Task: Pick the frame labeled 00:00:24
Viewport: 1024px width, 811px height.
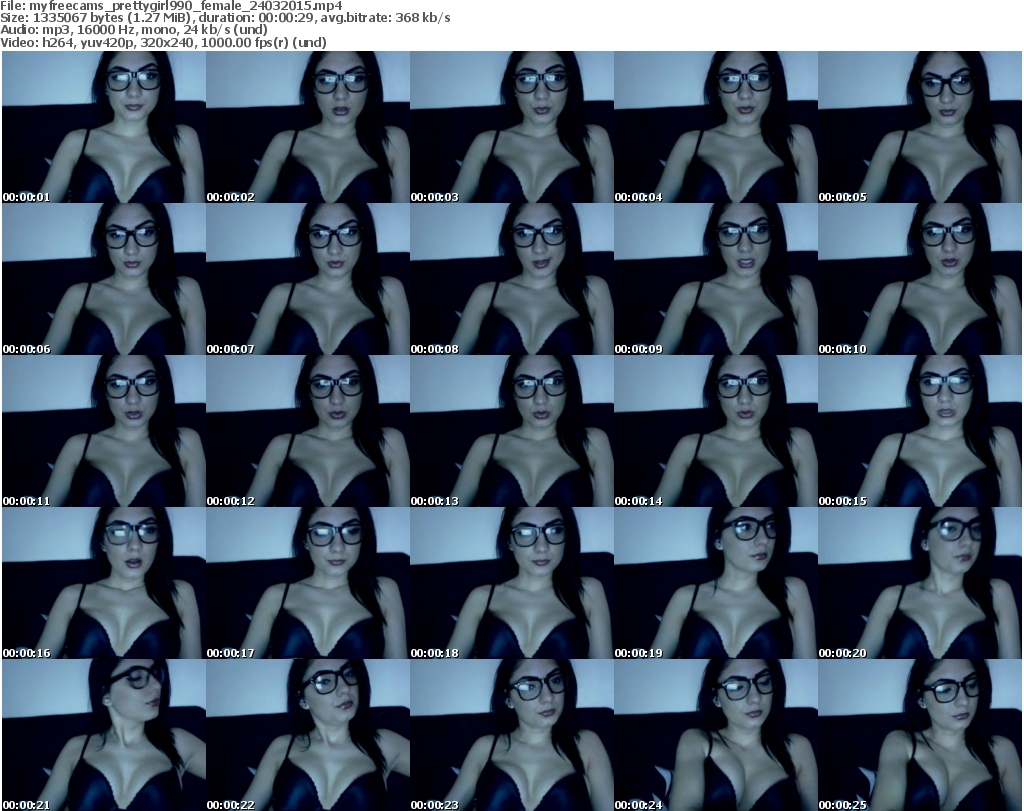Action: coord(716,735)
